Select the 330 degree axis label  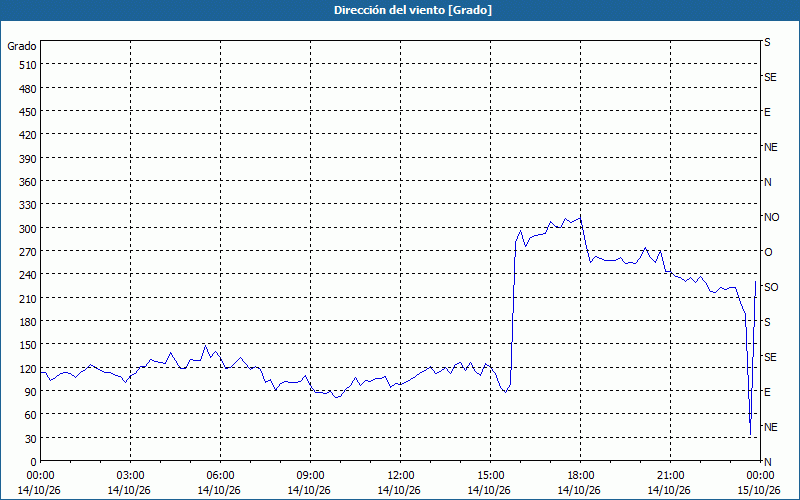point(28,205)
